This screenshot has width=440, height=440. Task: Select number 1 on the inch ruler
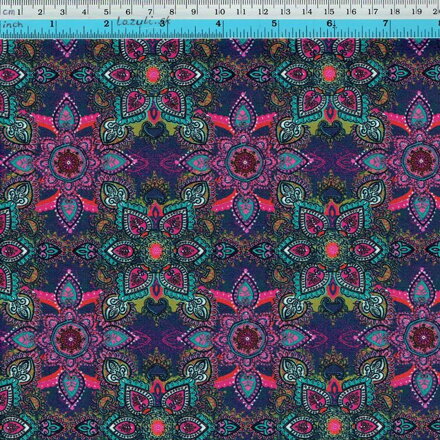52,24
